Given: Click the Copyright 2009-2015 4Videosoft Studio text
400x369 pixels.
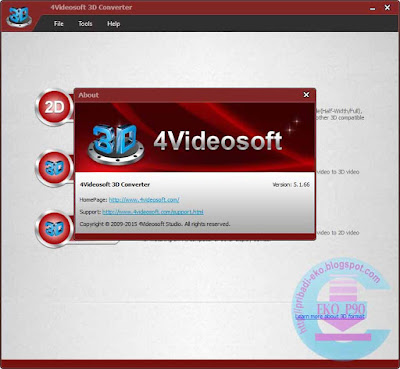Looking at the screenshot, I should pos(155,224).
